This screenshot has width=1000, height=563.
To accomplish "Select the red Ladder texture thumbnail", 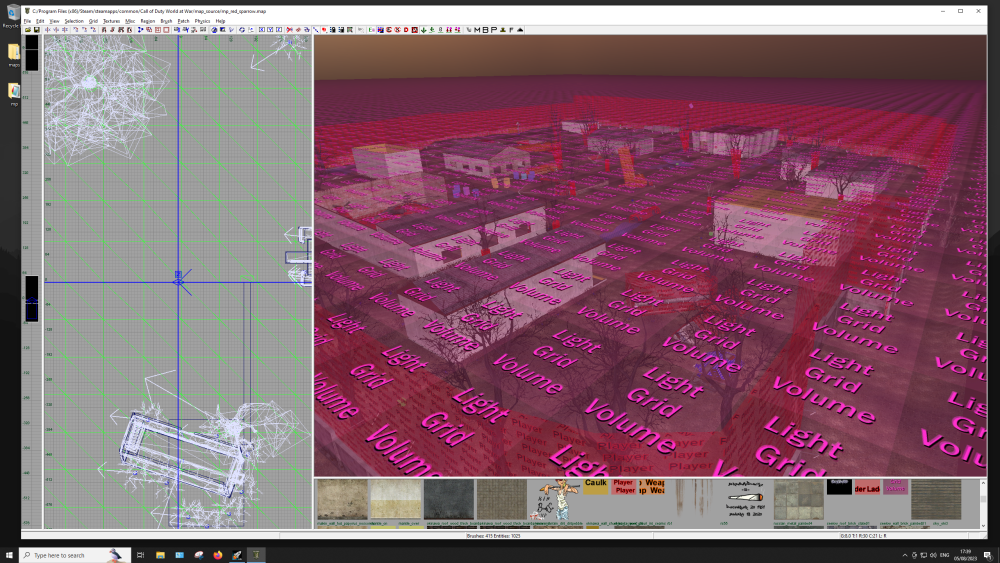I will click(867, 486).
